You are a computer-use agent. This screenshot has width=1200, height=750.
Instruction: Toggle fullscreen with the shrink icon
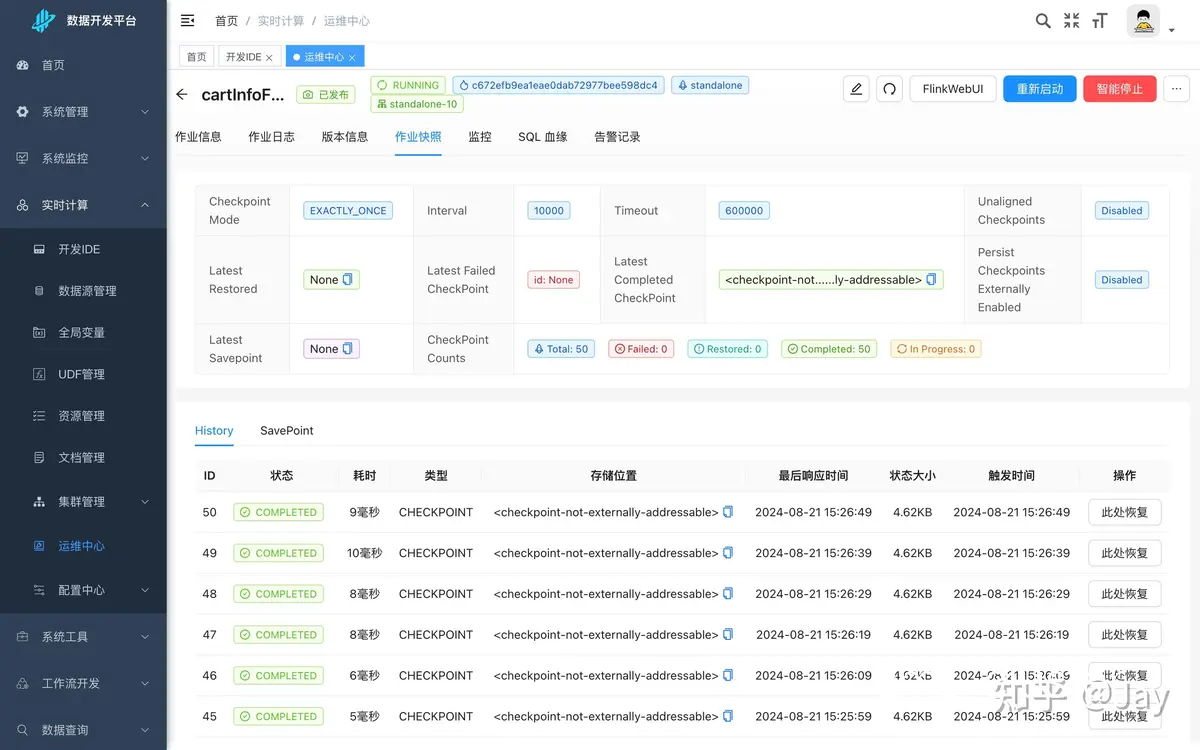pyautogui.click(x=1072, y=20)
